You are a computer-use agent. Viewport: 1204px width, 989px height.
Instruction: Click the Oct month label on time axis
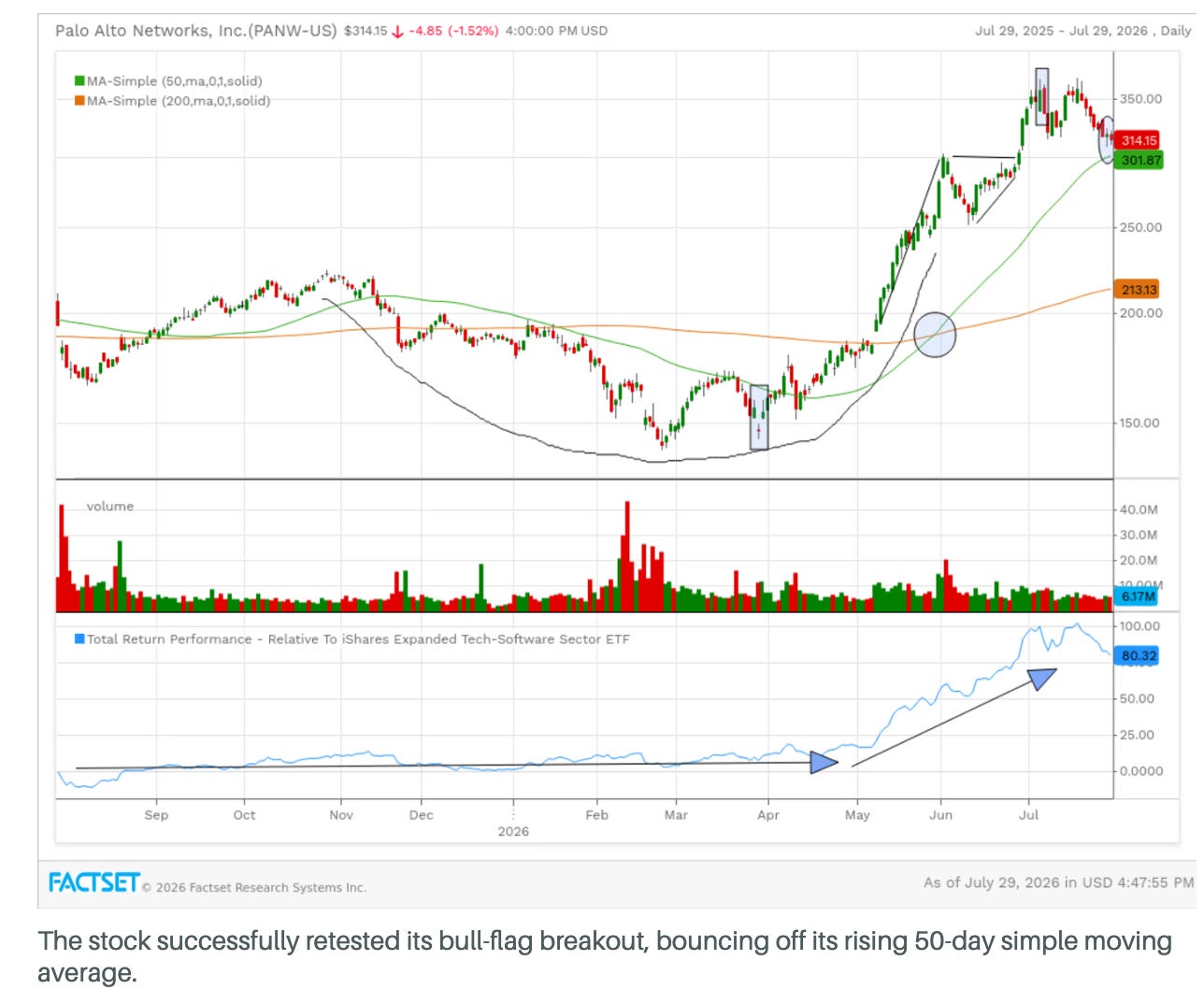[244, 815]
